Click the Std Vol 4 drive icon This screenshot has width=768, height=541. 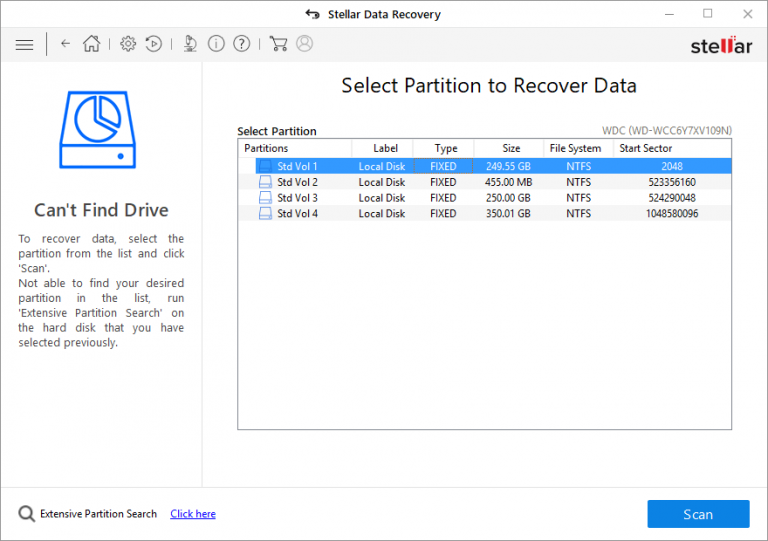pyautogui.click(x=265, y=213)
